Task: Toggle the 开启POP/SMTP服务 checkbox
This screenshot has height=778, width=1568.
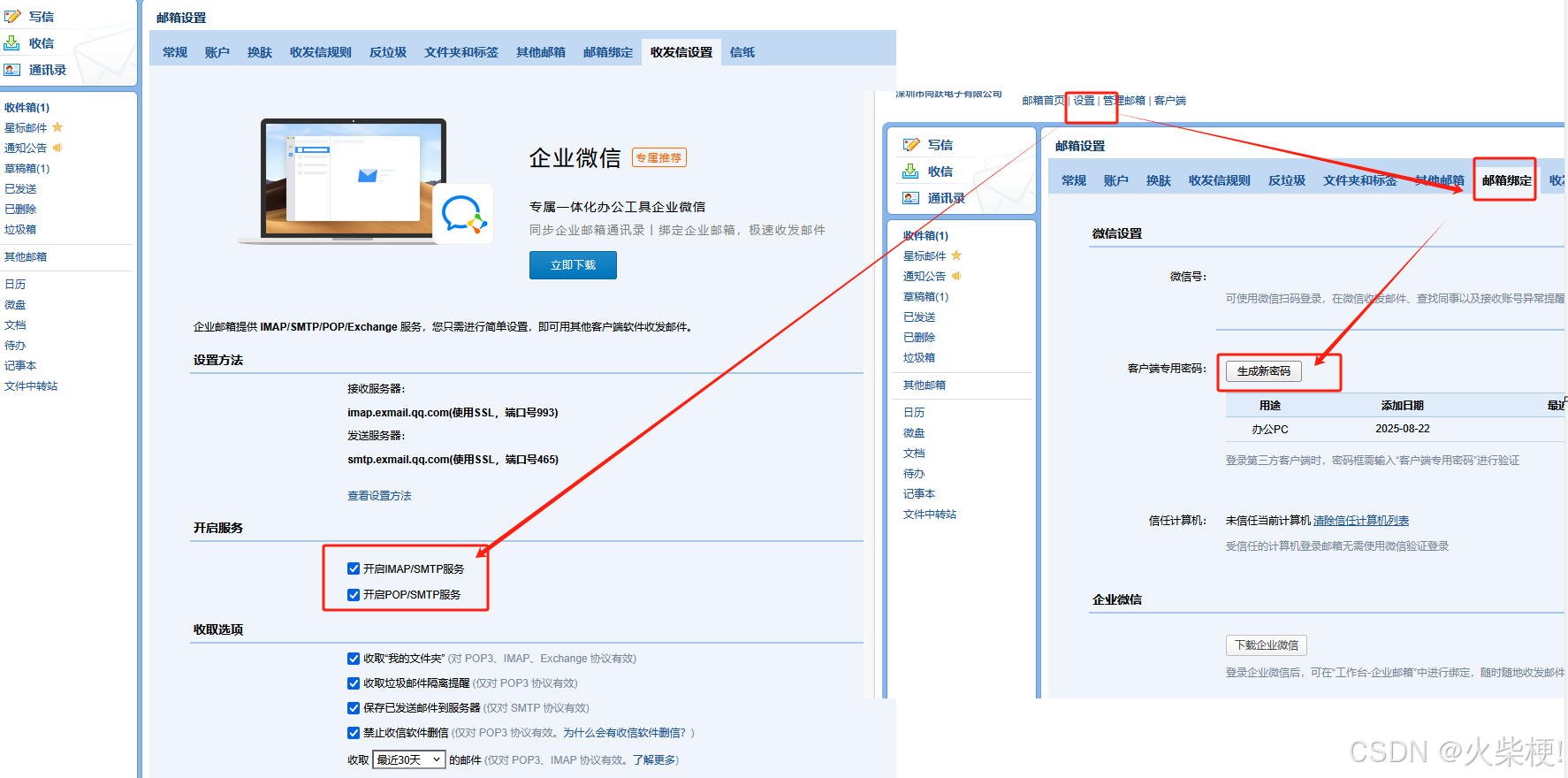Action: tap(354, 594)
